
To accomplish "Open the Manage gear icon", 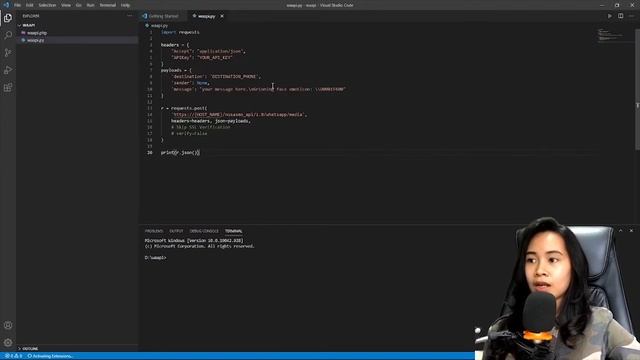I will 8,342.
